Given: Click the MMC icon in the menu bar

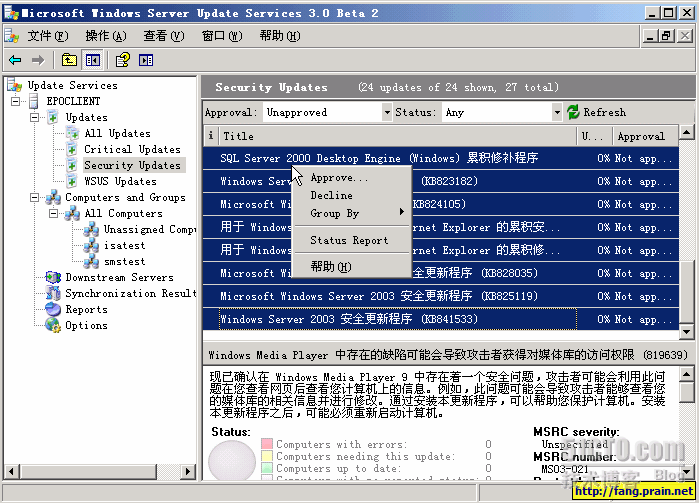Looking at the screenshot, I should pos(12,36).
